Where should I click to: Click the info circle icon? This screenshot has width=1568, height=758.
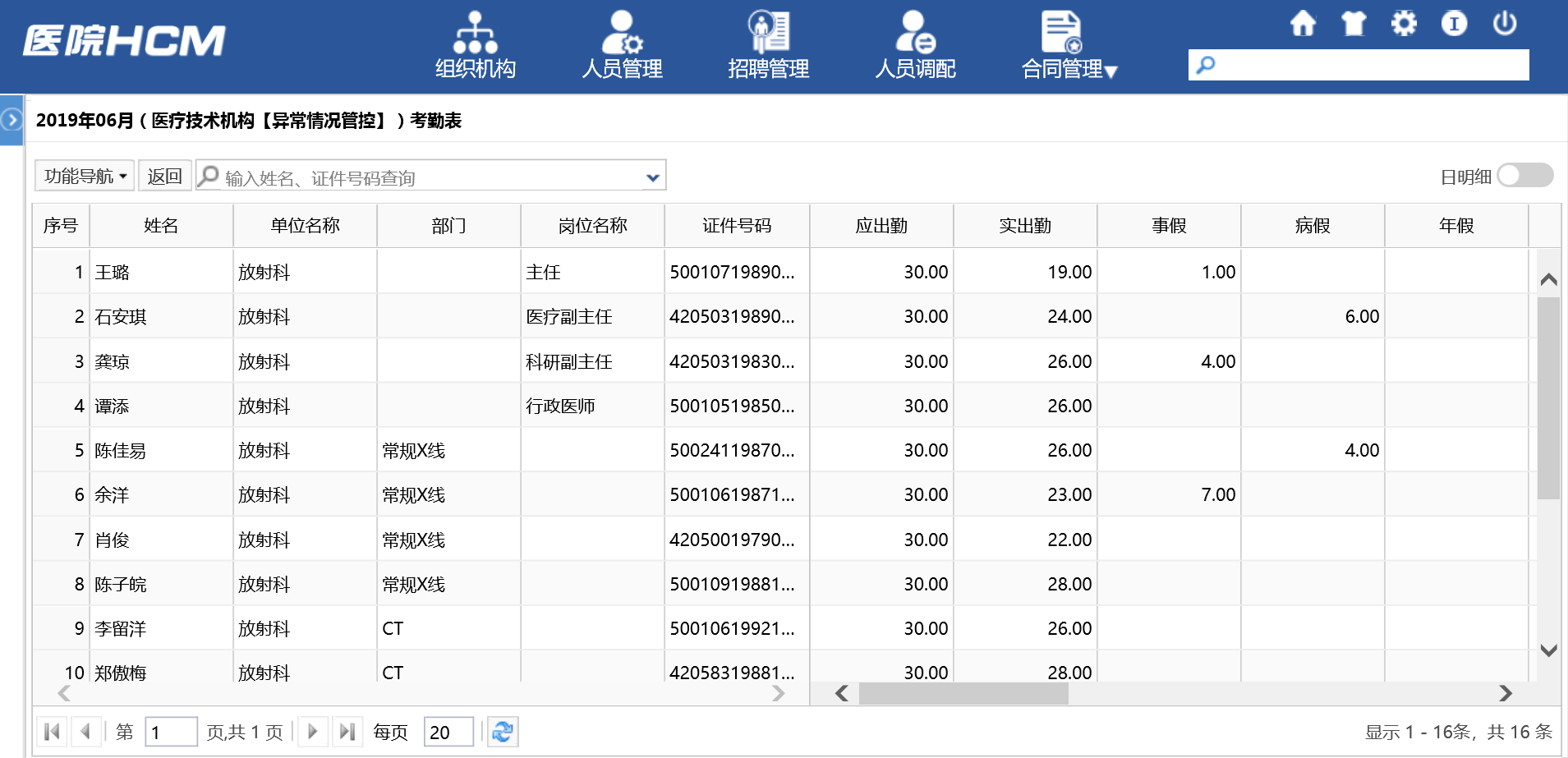click(x=1454, y=24)
